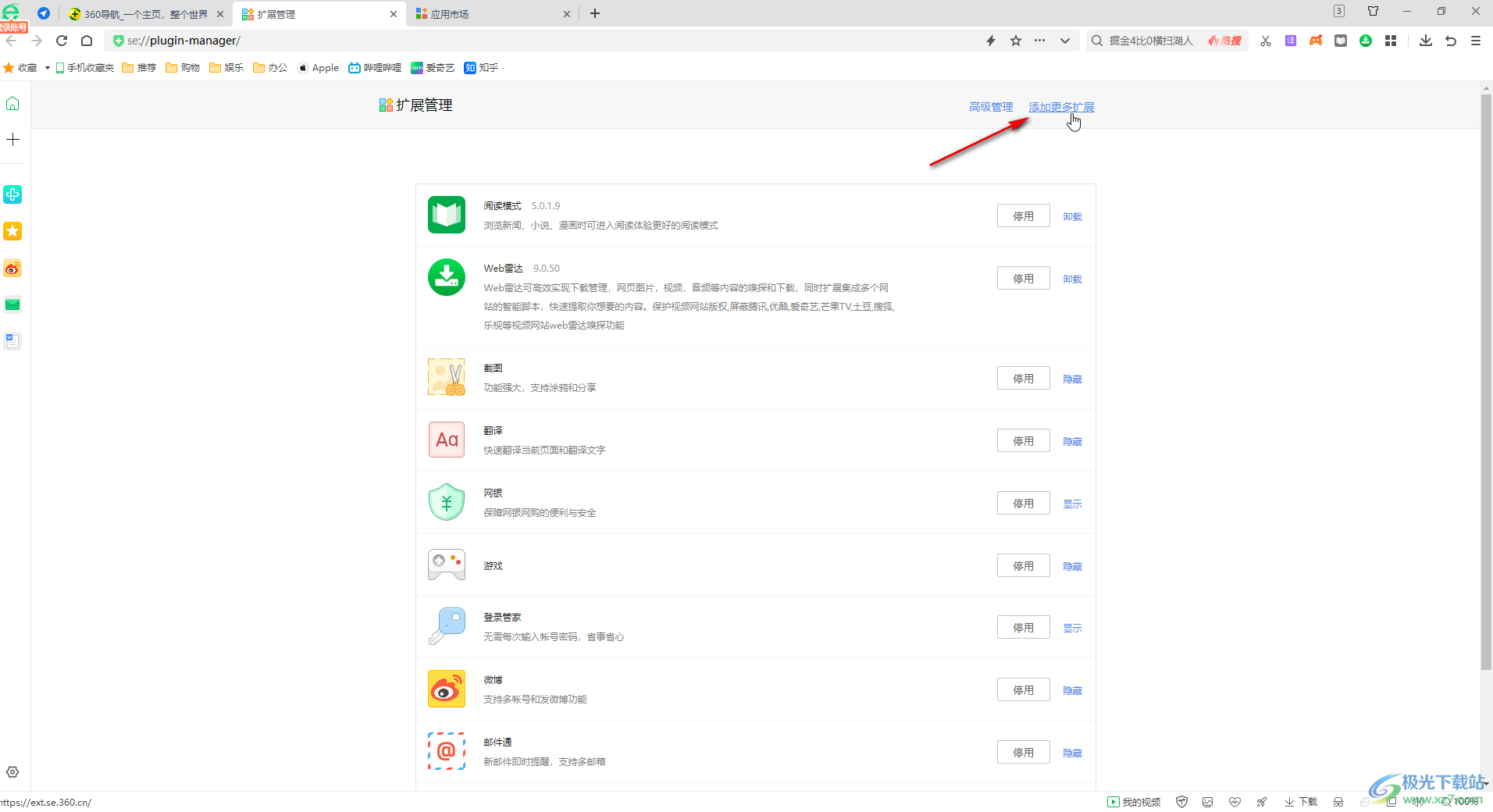The width and height of the screenshot is (1493, 812).
Task: Open the 高级管理 link
Action: click(991, 107)
